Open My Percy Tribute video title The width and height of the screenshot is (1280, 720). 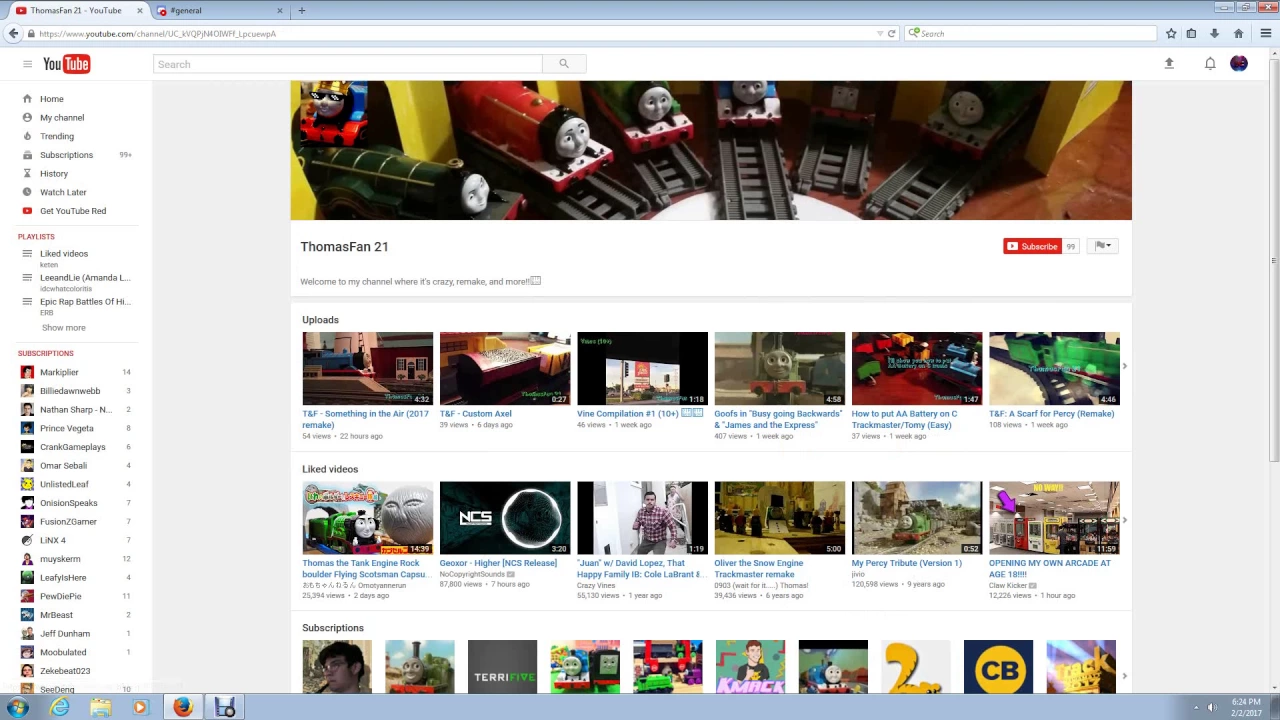tap(906, 563)
